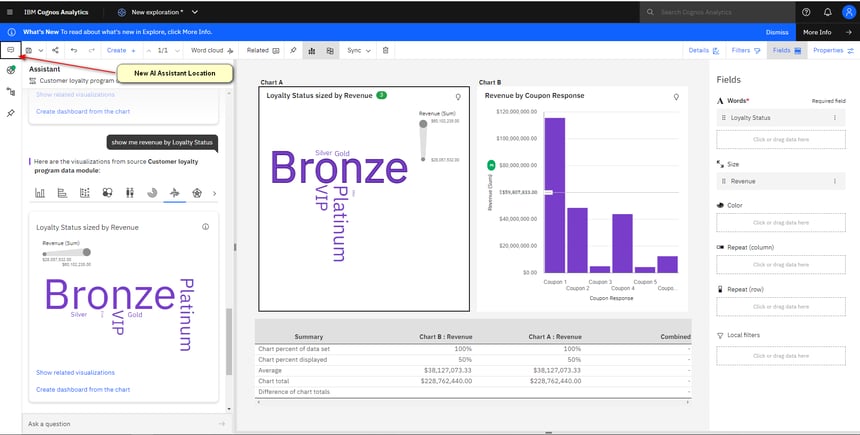Click upper Create dashboard from the chart link
Image resolution: width=860 pixels, height=435 pixels.
click(x=83, y=111)
